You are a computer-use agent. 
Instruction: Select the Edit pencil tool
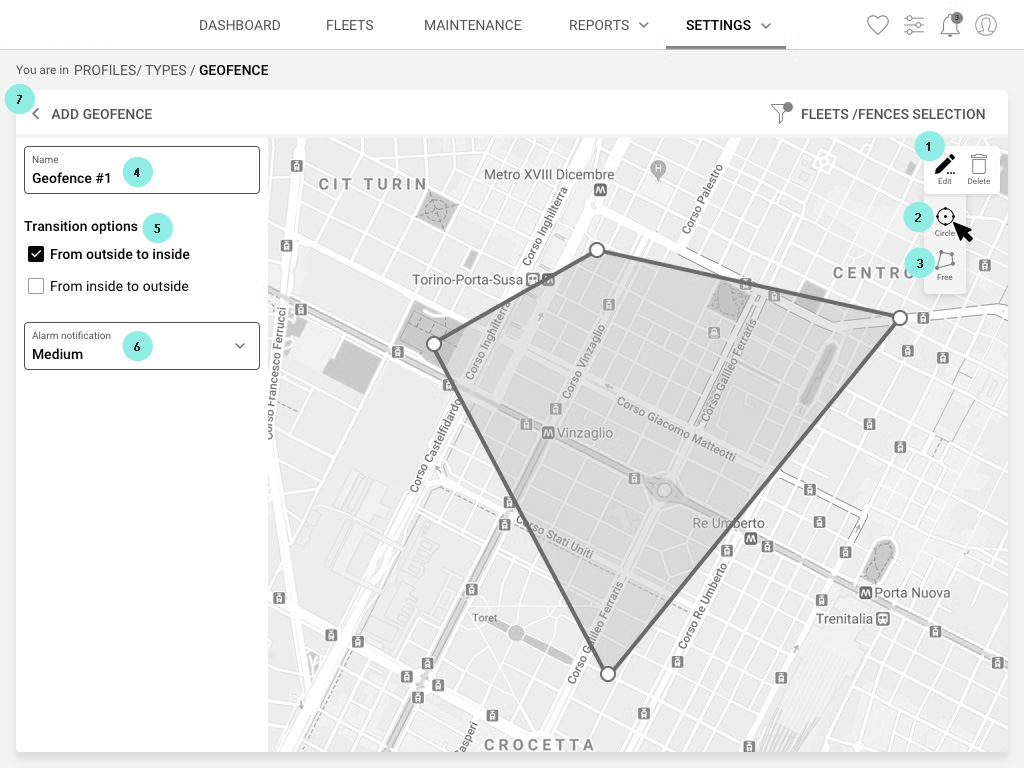tap(944, 170)
